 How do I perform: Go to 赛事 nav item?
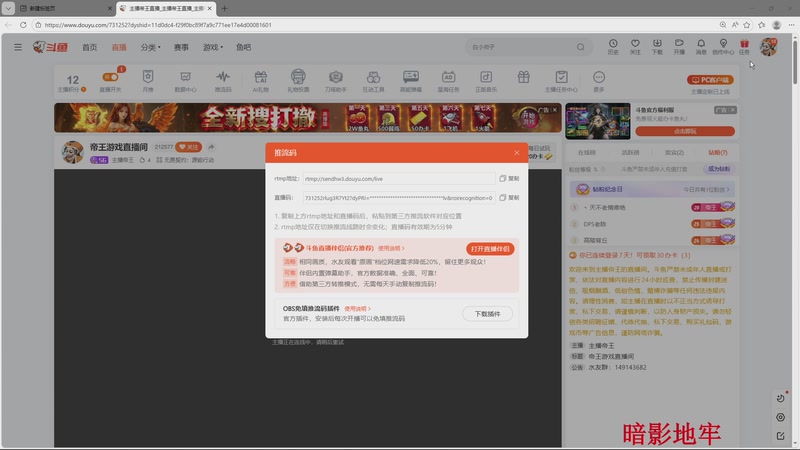[x=181, y=47]
